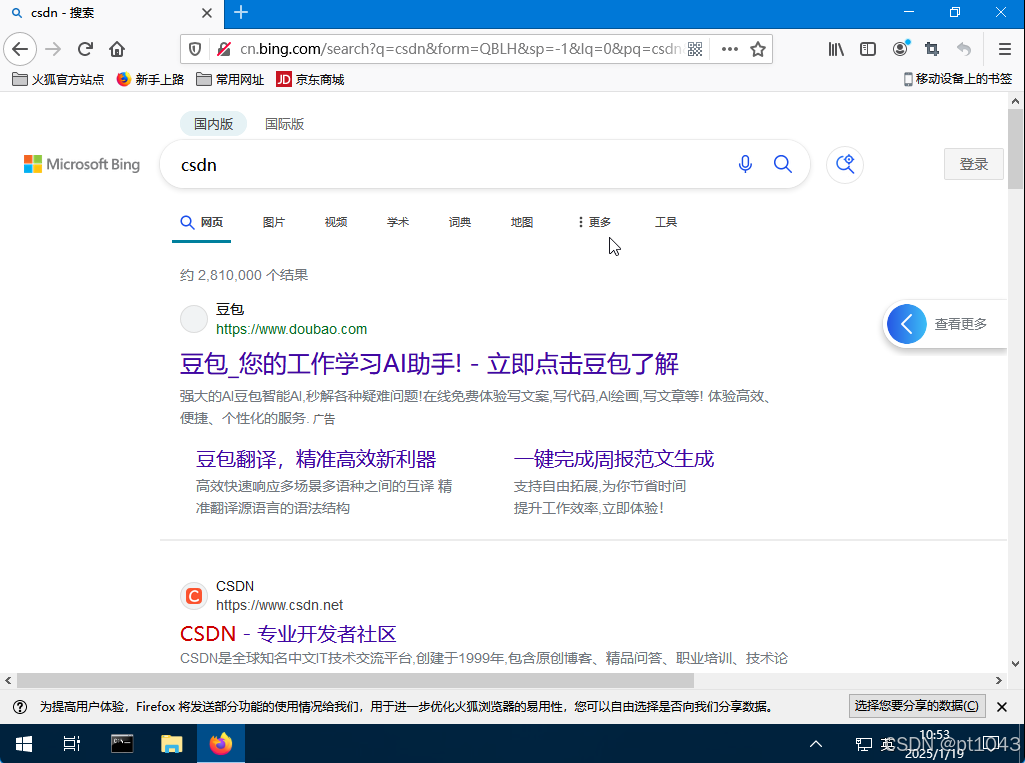Open Bing visual search icon
Image resolution: width=1025 pixels, height=763 pixels.
click(845, 164)
